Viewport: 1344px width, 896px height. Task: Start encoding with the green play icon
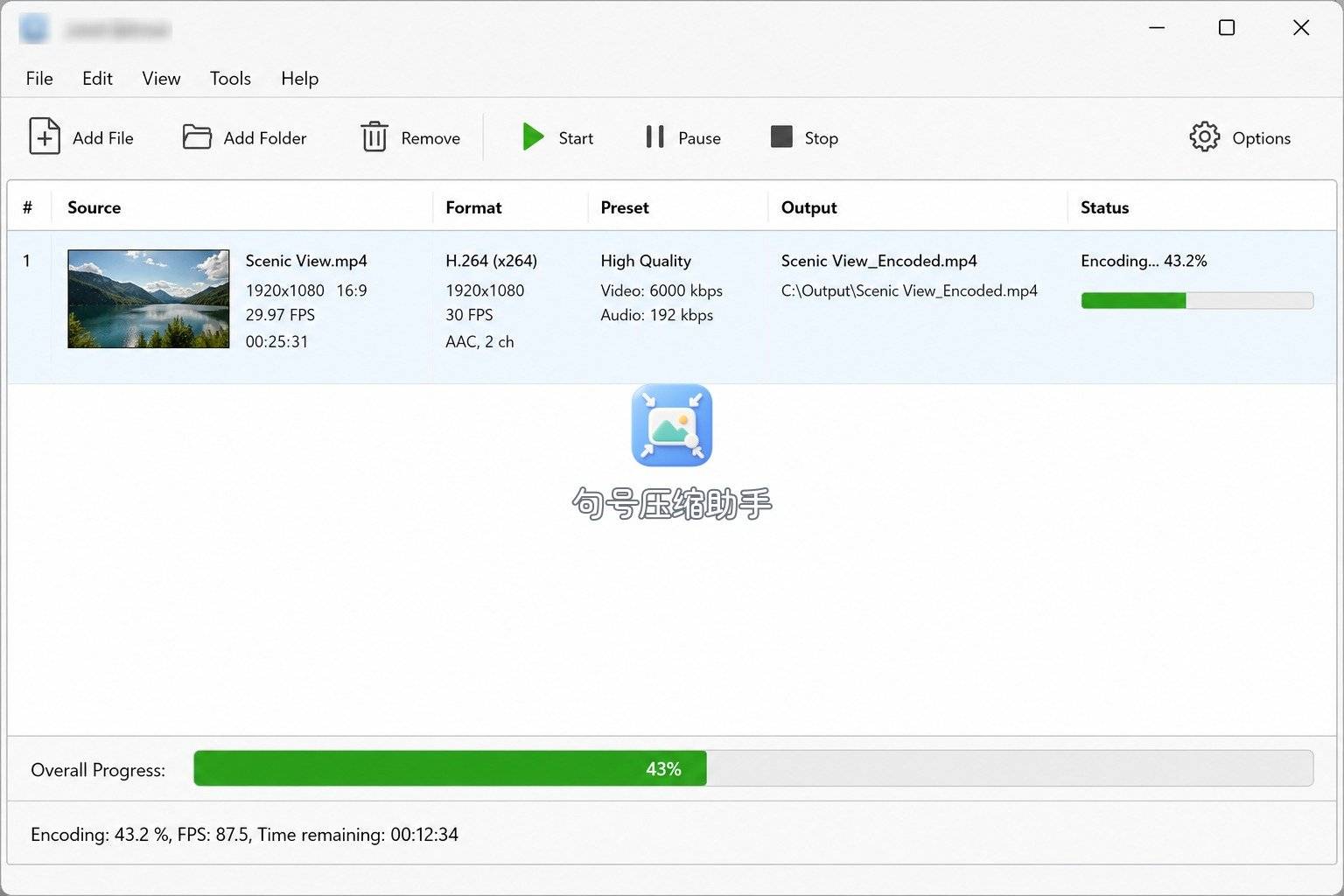[533, 137]
